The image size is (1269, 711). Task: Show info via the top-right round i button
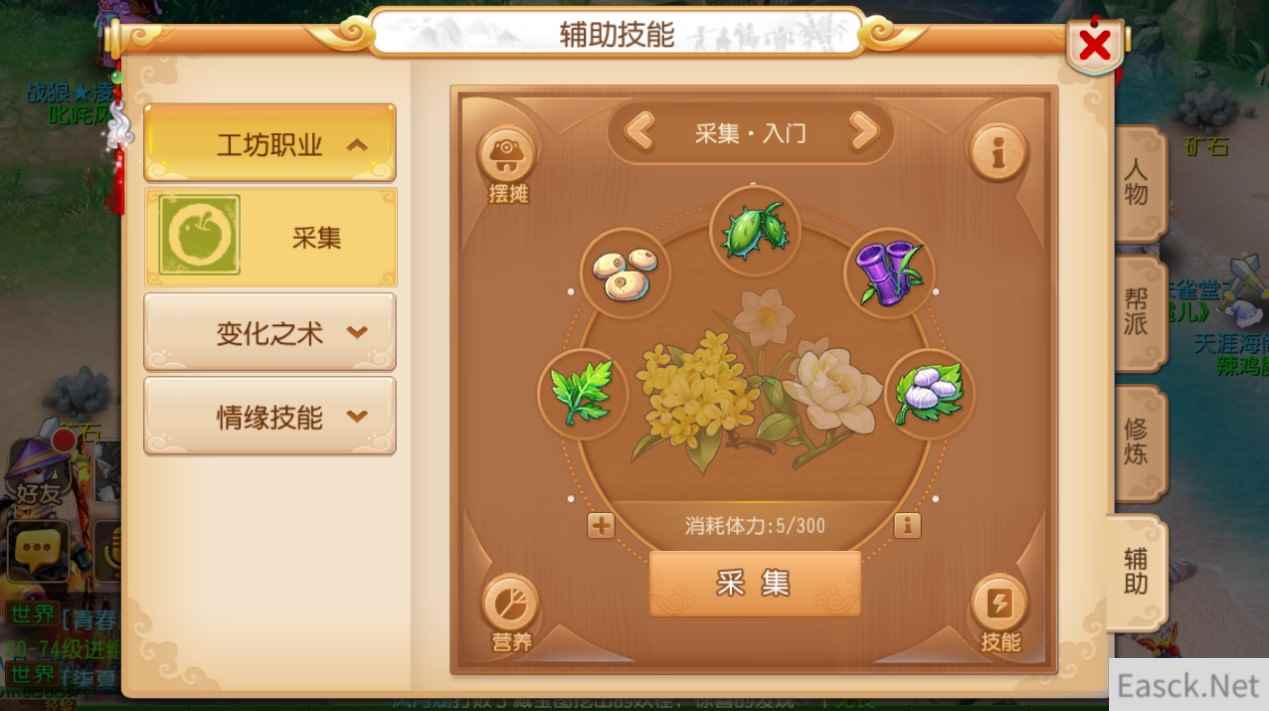pos(997,153)
